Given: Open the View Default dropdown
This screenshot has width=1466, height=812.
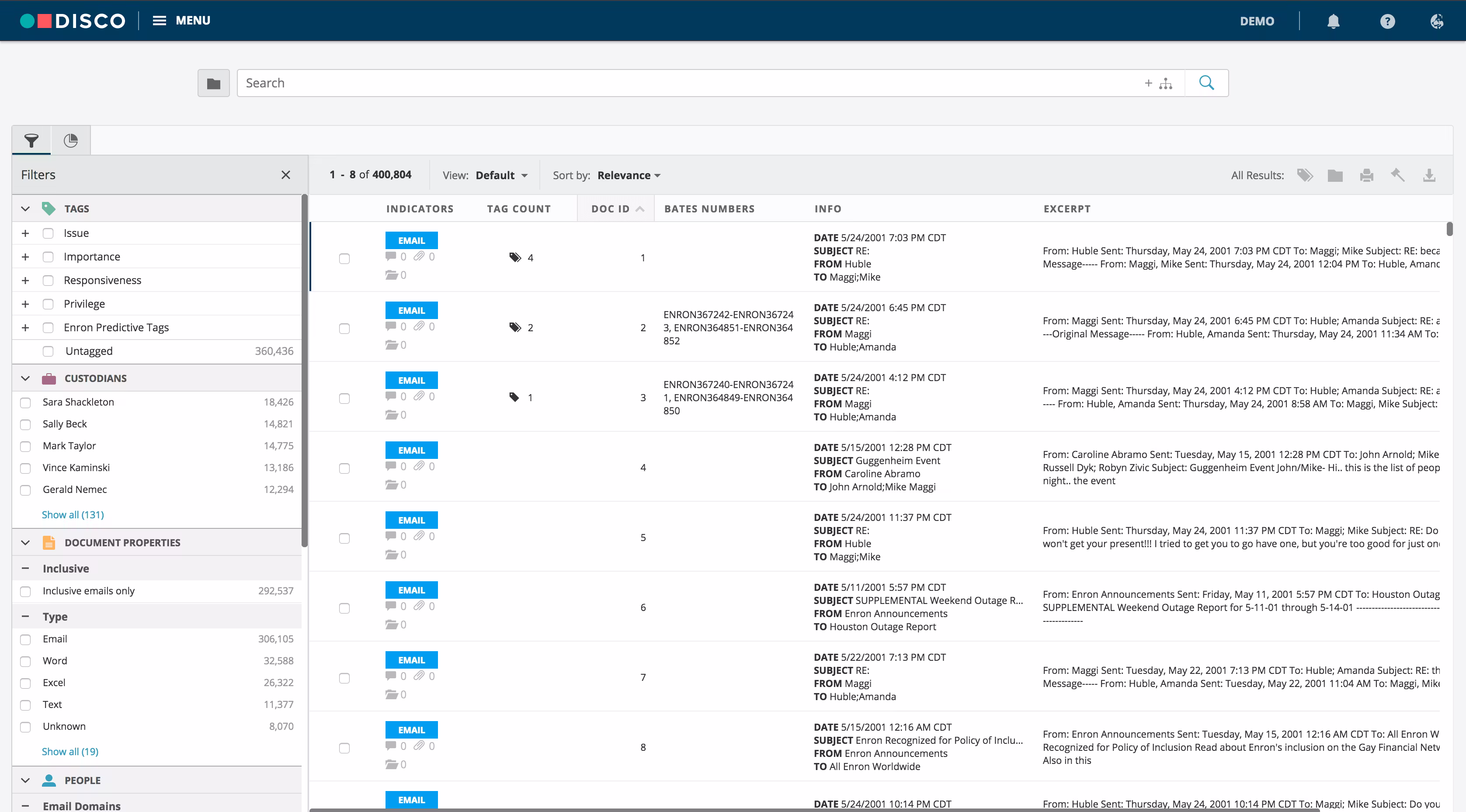Looking at the screenshot, I should coord(501,175).
